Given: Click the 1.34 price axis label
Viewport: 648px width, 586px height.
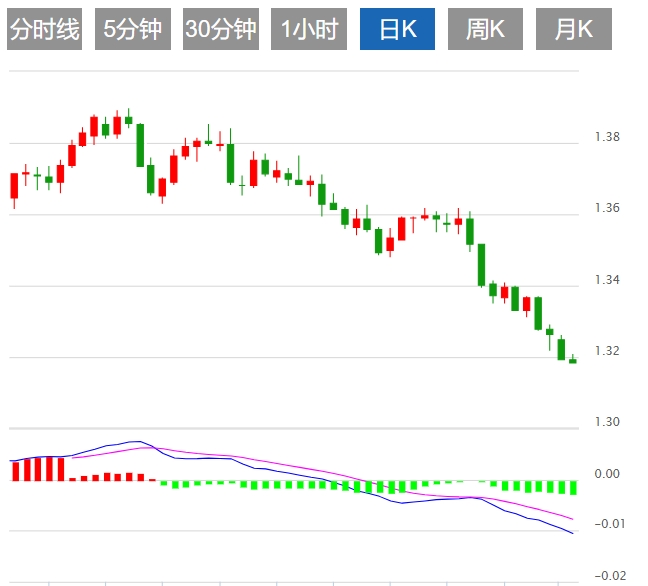Looking at the screenshot, I should tap(607, 280).
